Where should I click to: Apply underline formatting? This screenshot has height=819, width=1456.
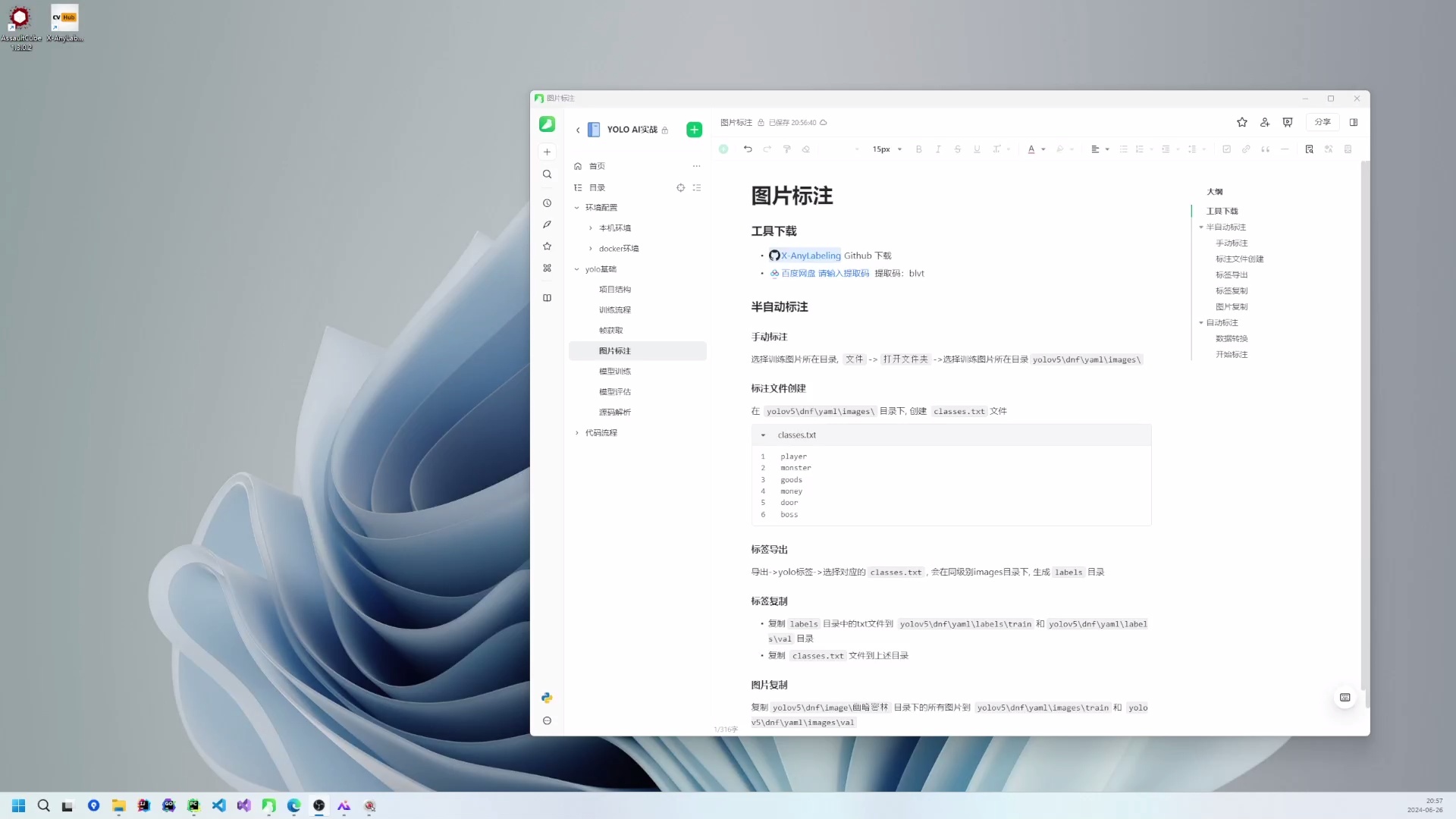tap(976, 149)
